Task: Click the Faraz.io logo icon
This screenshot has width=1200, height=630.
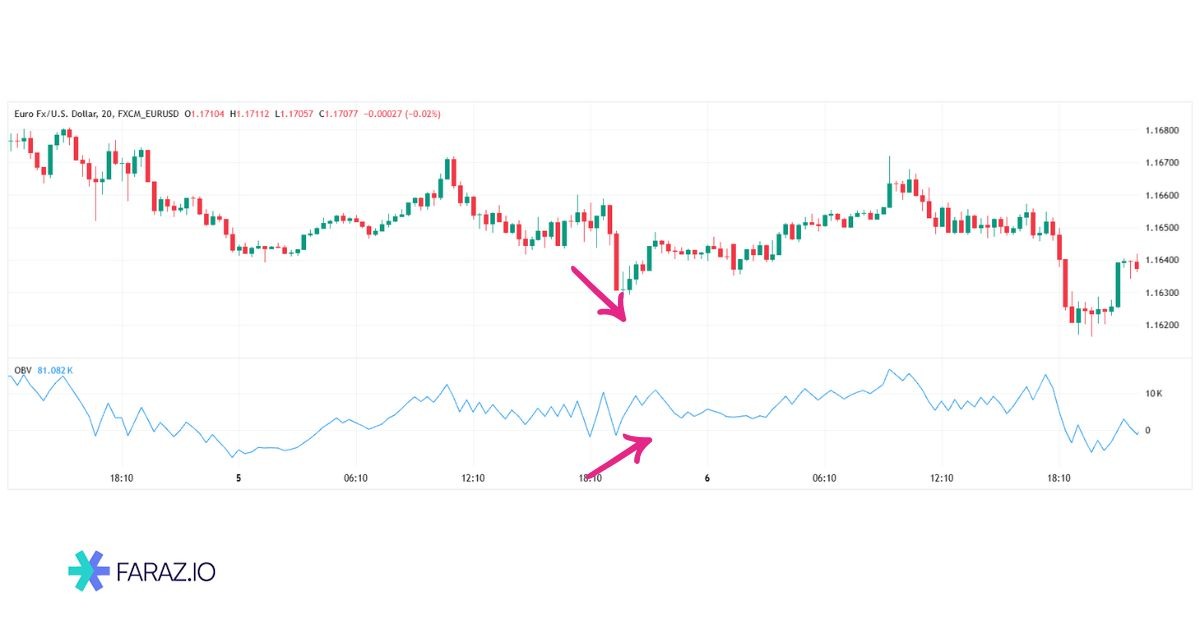Action: [x=88, y=571]
